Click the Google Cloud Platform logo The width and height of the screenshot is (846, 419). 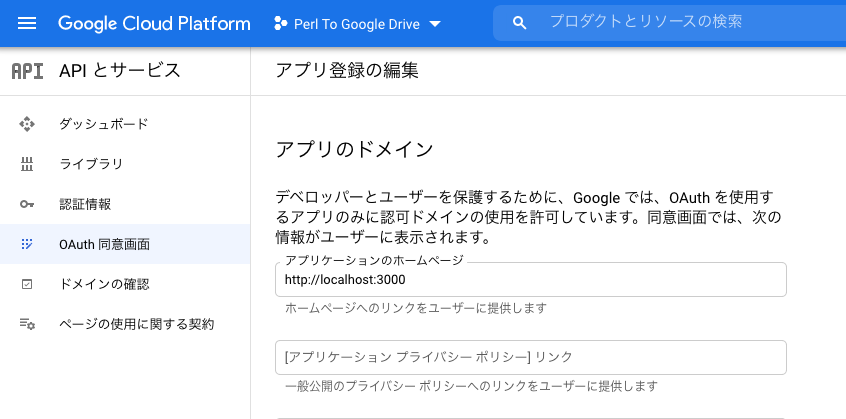click(x=154, y=23)
